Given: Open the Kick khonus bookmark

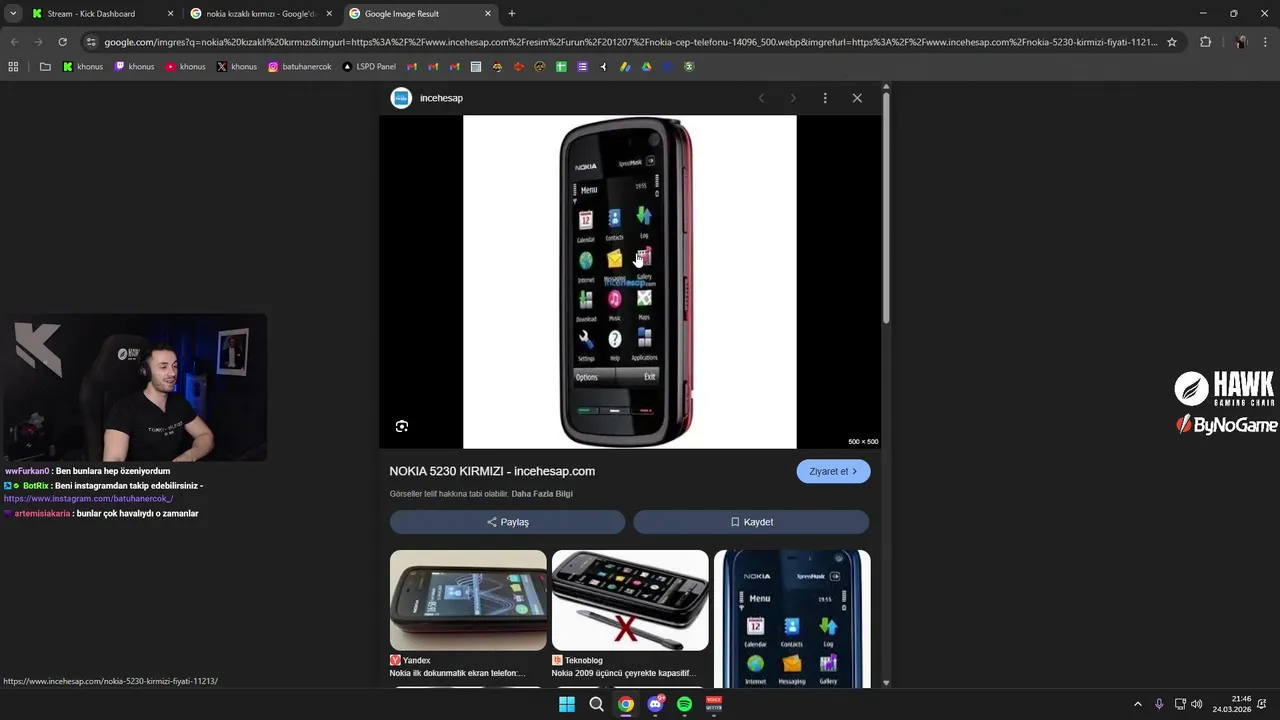Looking at the screenshot, I should (x=83, y=67).
